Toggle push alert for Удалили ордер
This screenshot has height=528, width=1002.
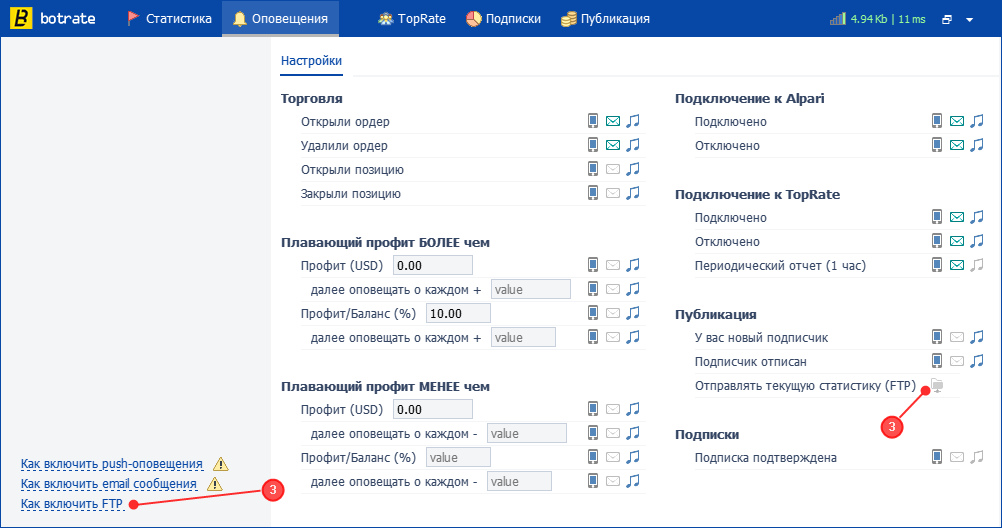click(593, 145)
